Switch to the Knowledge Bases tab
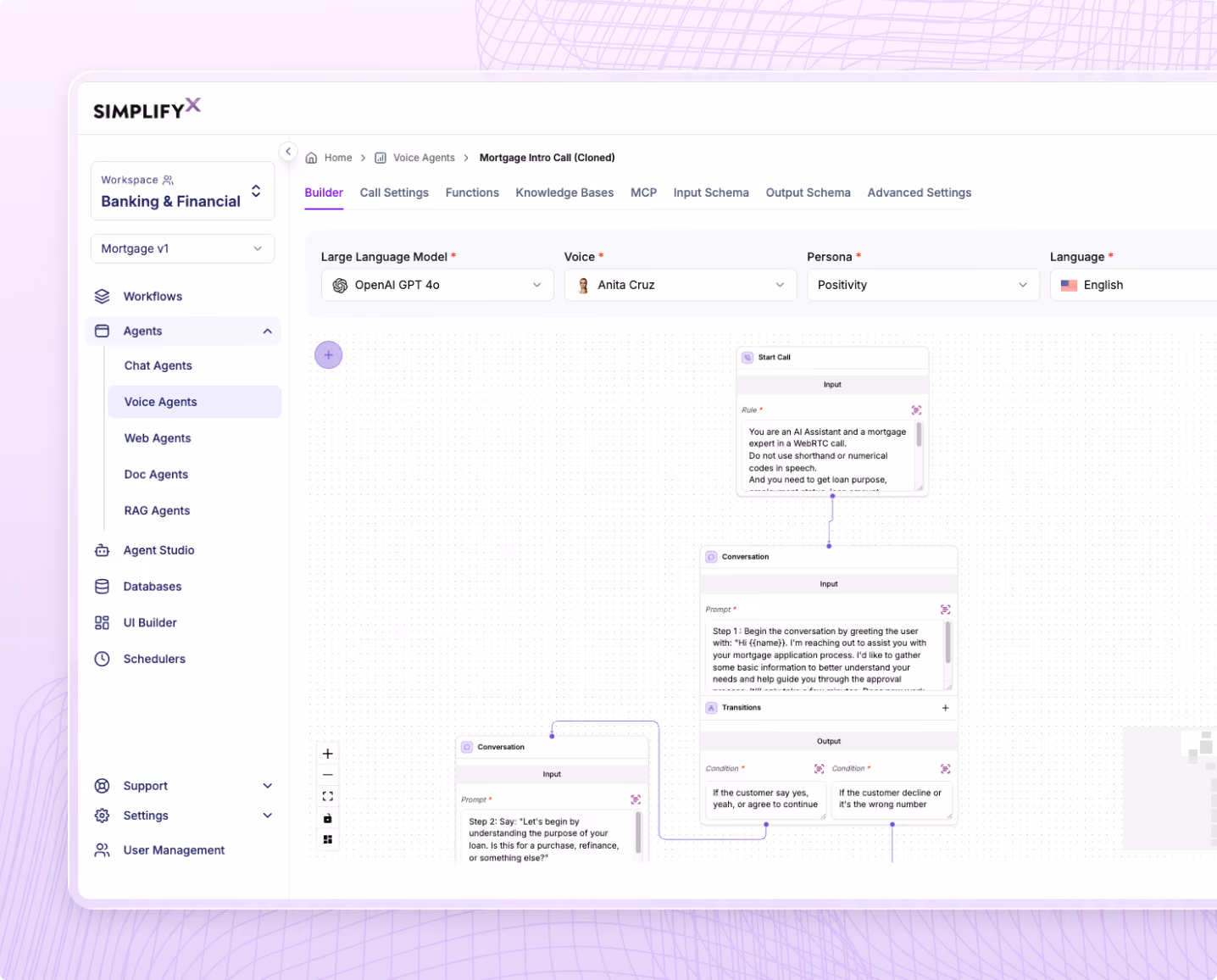Viewport: 1217px width, 980px height. pos(564,192)
